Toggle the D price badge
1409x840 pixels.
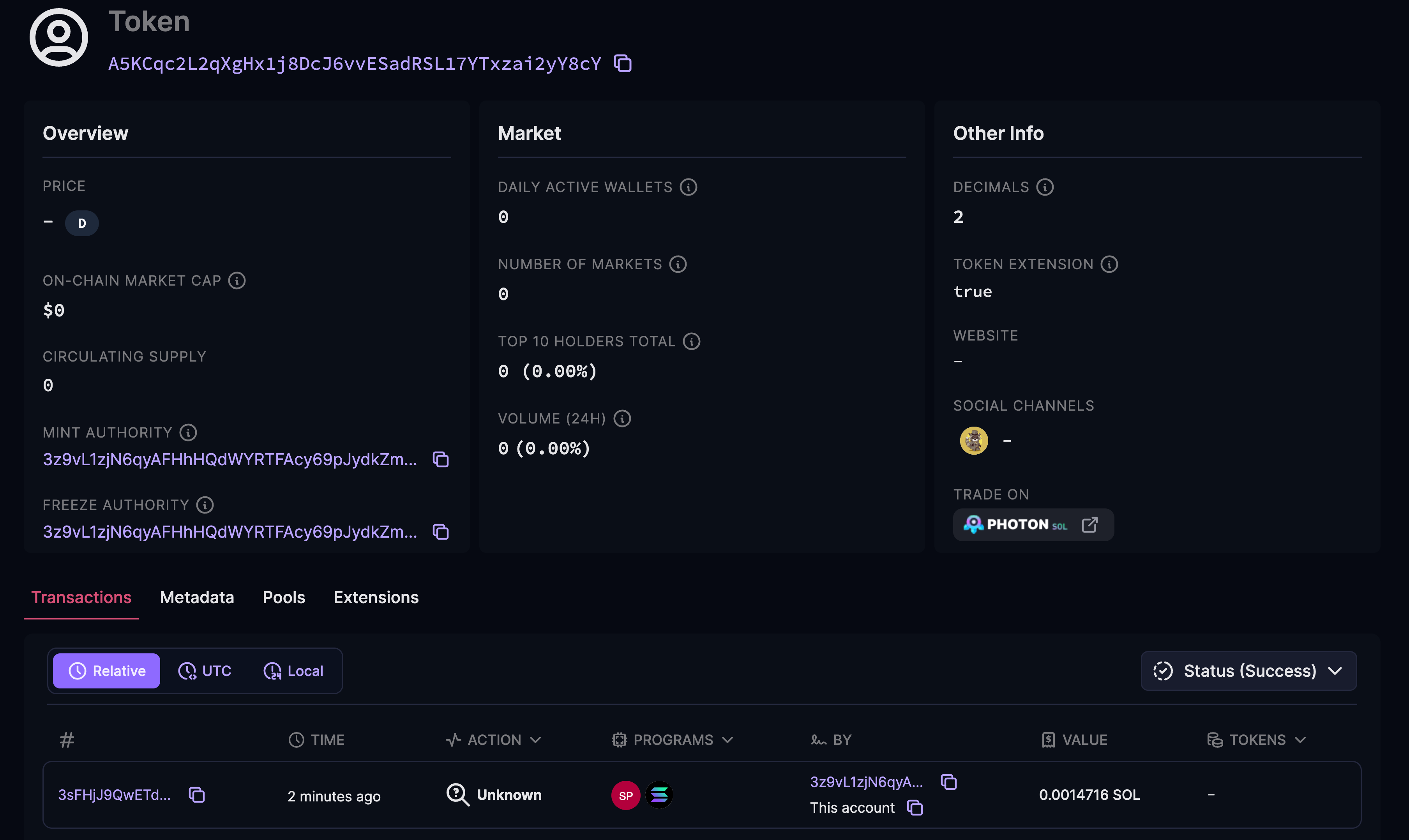tap(81, 224)
